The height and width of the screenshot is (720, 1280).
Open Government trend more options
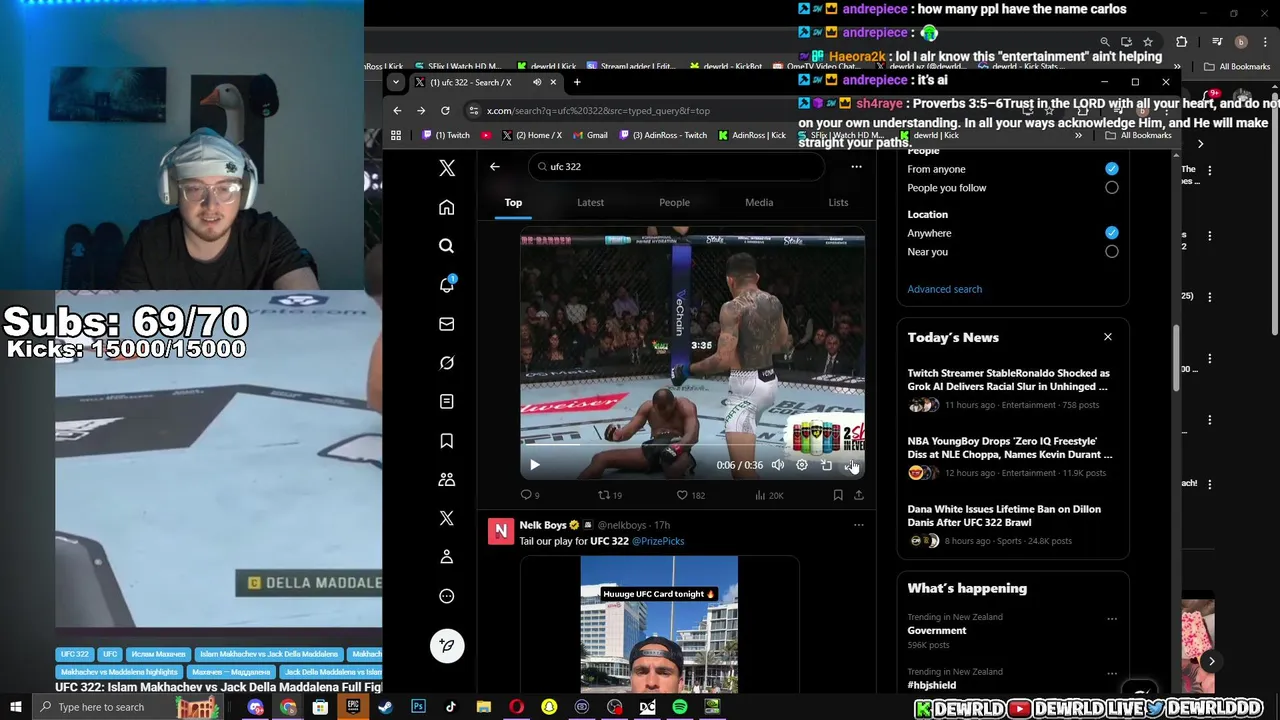click(x=1111, y=619)
